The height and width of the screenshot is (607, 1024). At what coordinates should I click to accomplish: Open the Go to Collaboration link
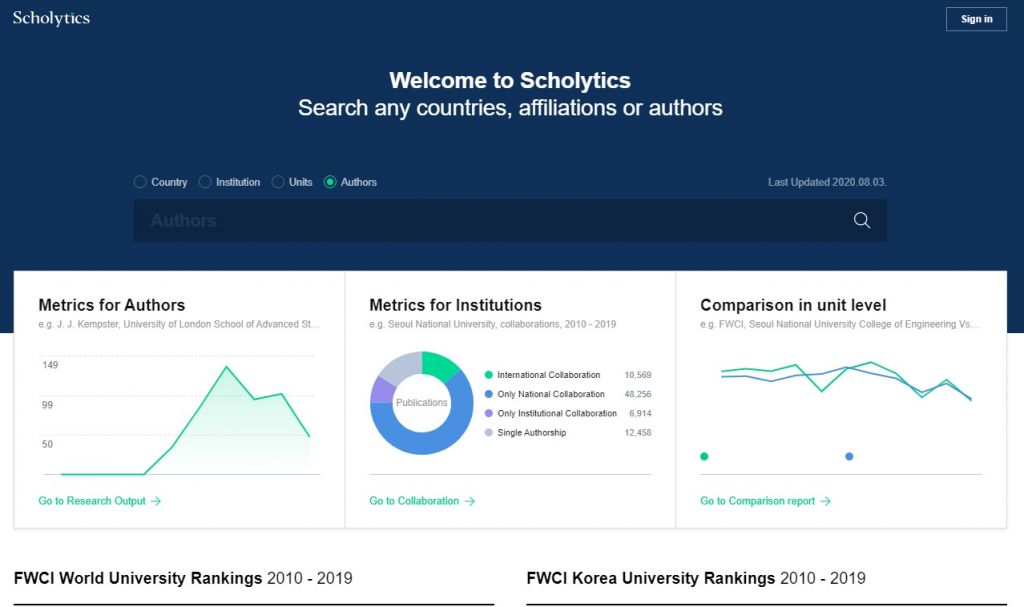[x=421, y=501]
